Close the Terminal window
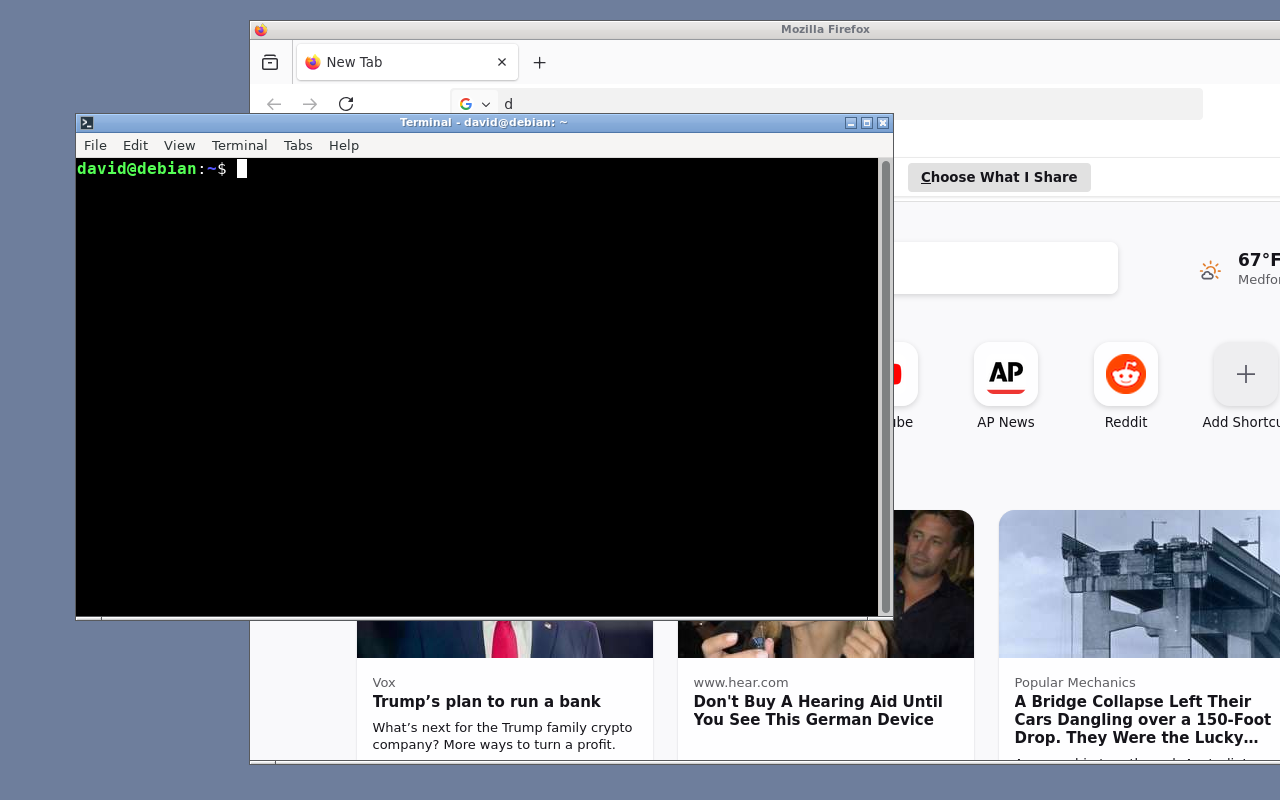1280x800 pixels. [x=883, y=123]
